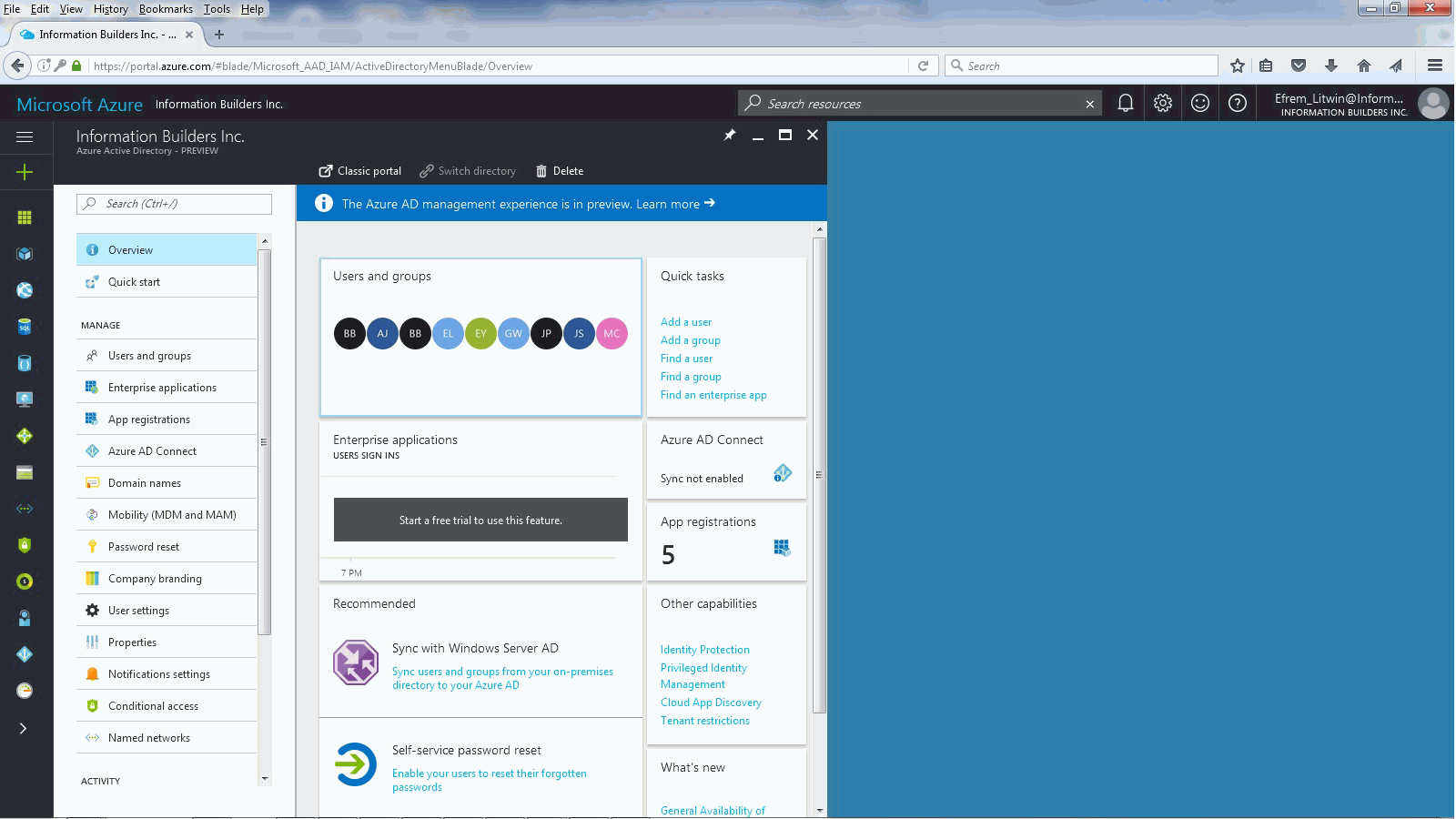Click Start a free trial banner
The width and height of the screenshot is (1456, 819).
480,520
